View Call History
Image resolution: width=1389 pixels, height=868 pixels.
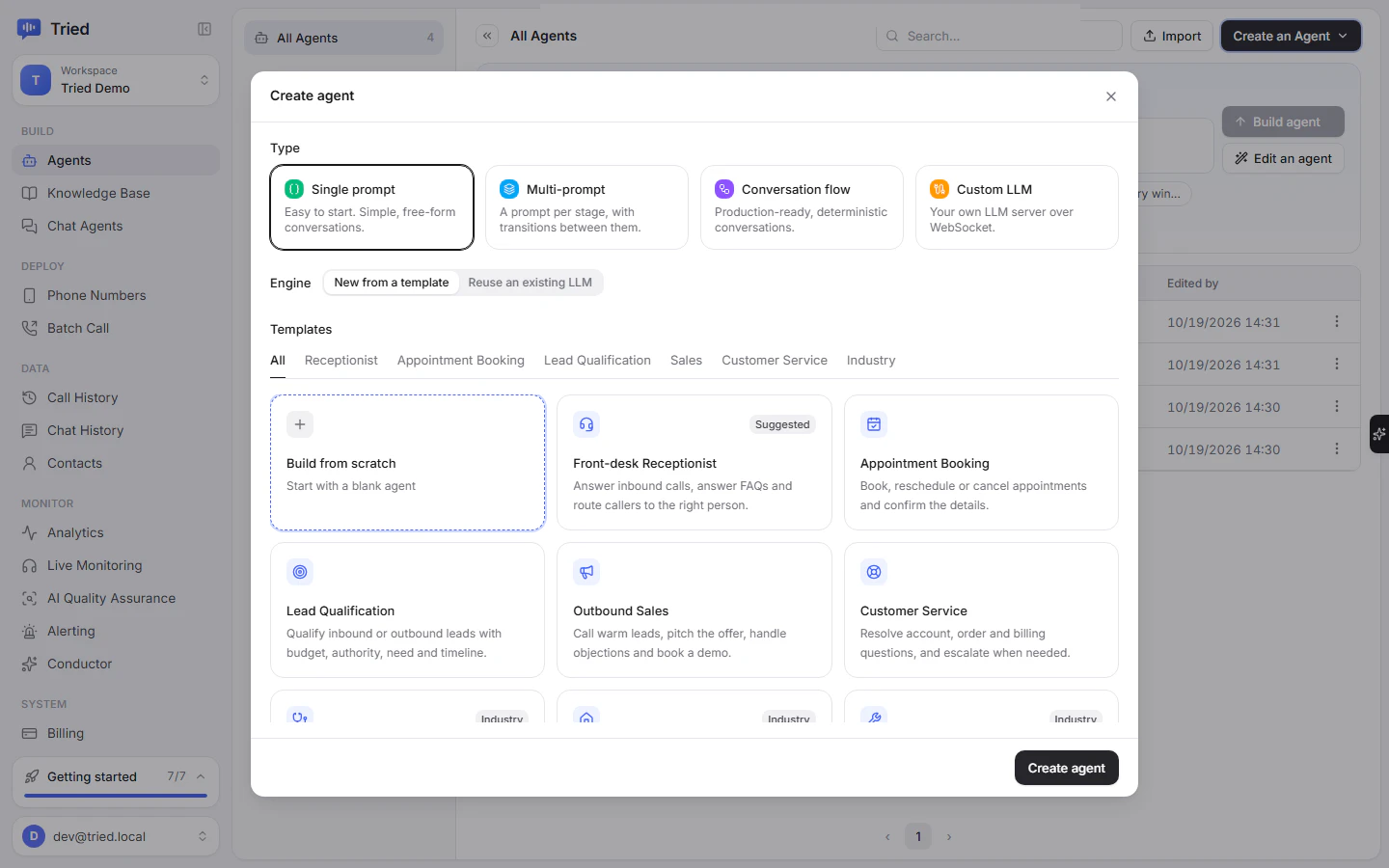pyautogui.click(x=116, y=397)
